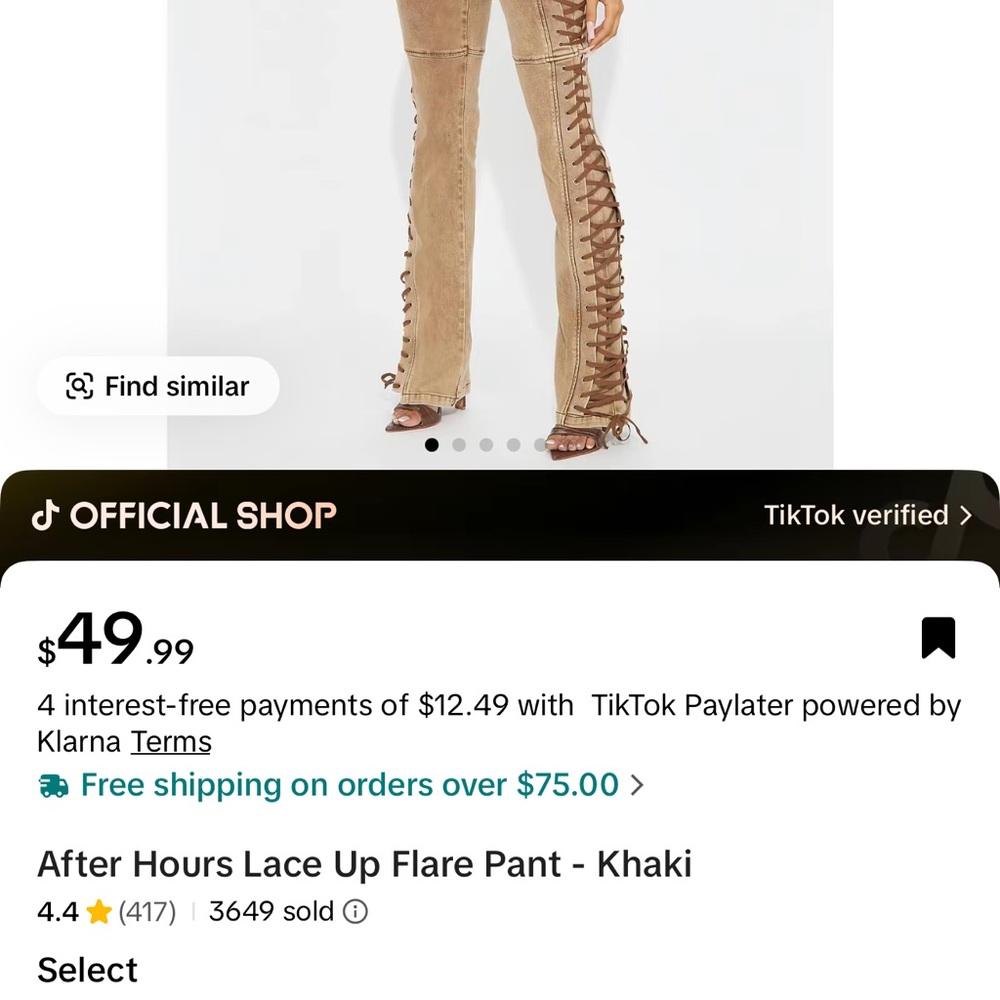Screen dimensions: 1000x1000
Task: Open free shipping details via the chevron
Action: pos(638,786)
